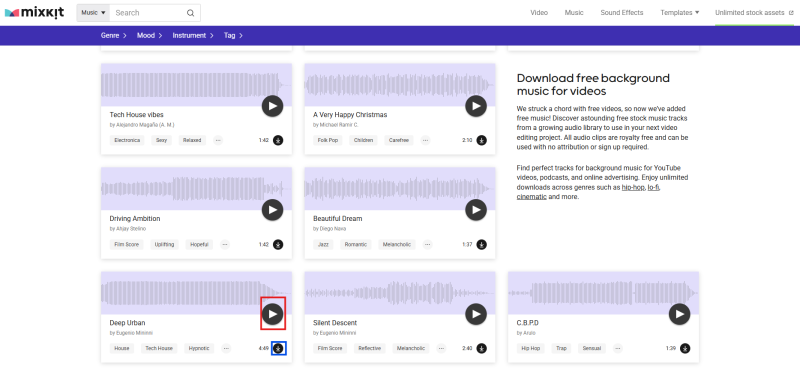Select the Hip Hop tag

click(530, 348)
